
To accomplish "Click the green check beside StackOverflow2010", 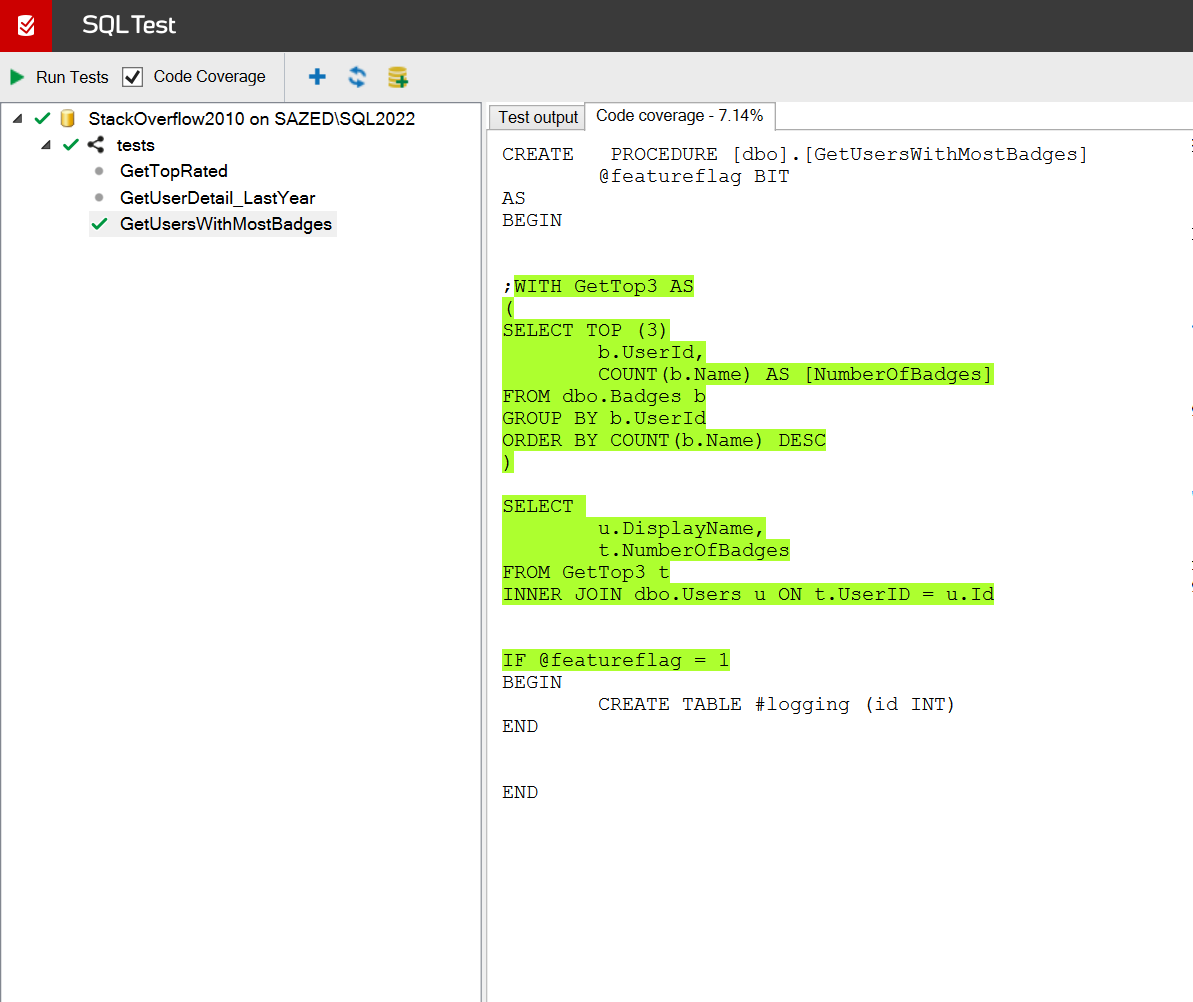I will click(x=43, y=118).
